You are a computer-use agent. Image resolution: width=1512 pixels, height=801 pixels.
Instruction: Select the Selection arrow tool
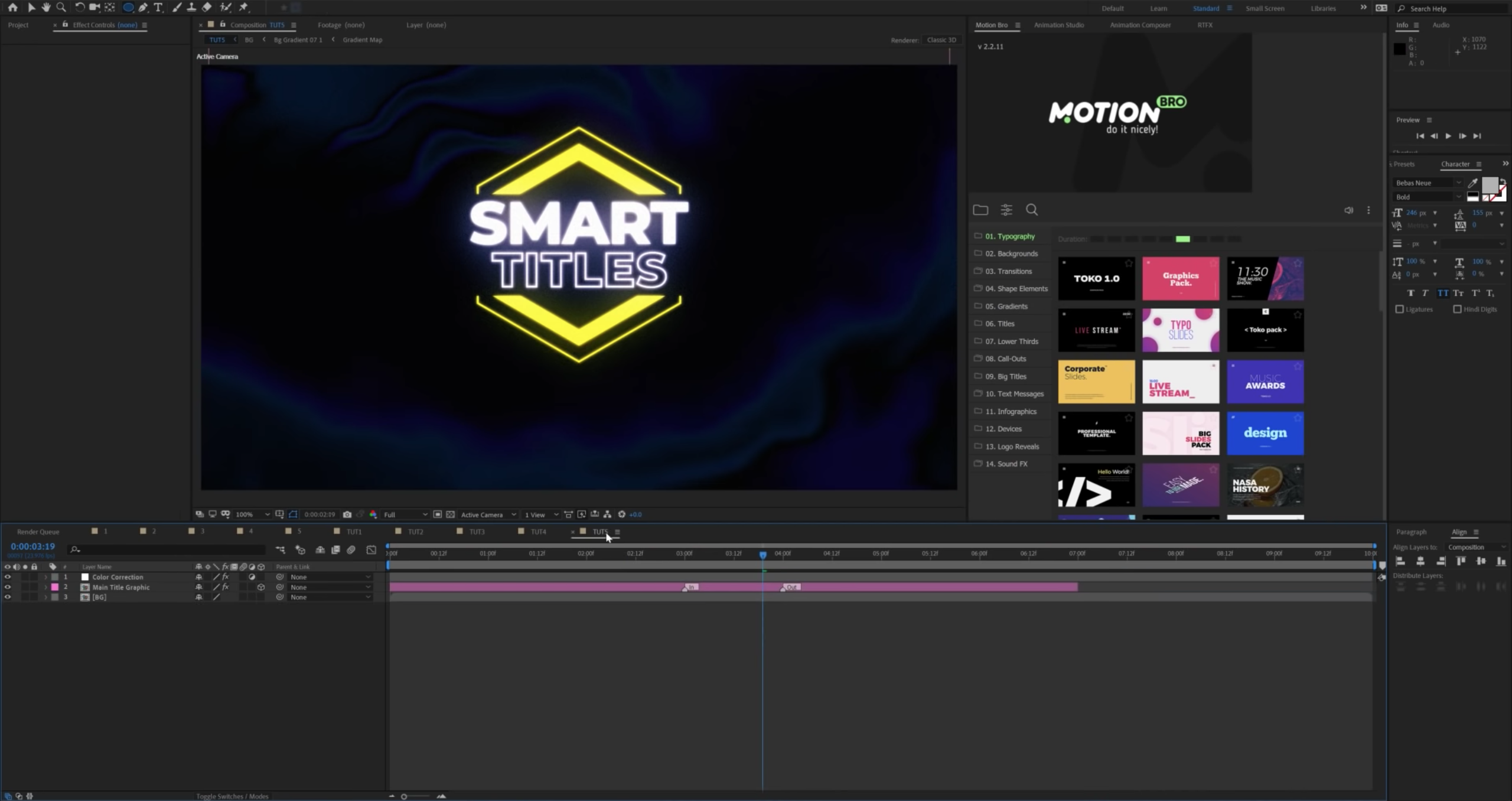click(x=31, y=8)
